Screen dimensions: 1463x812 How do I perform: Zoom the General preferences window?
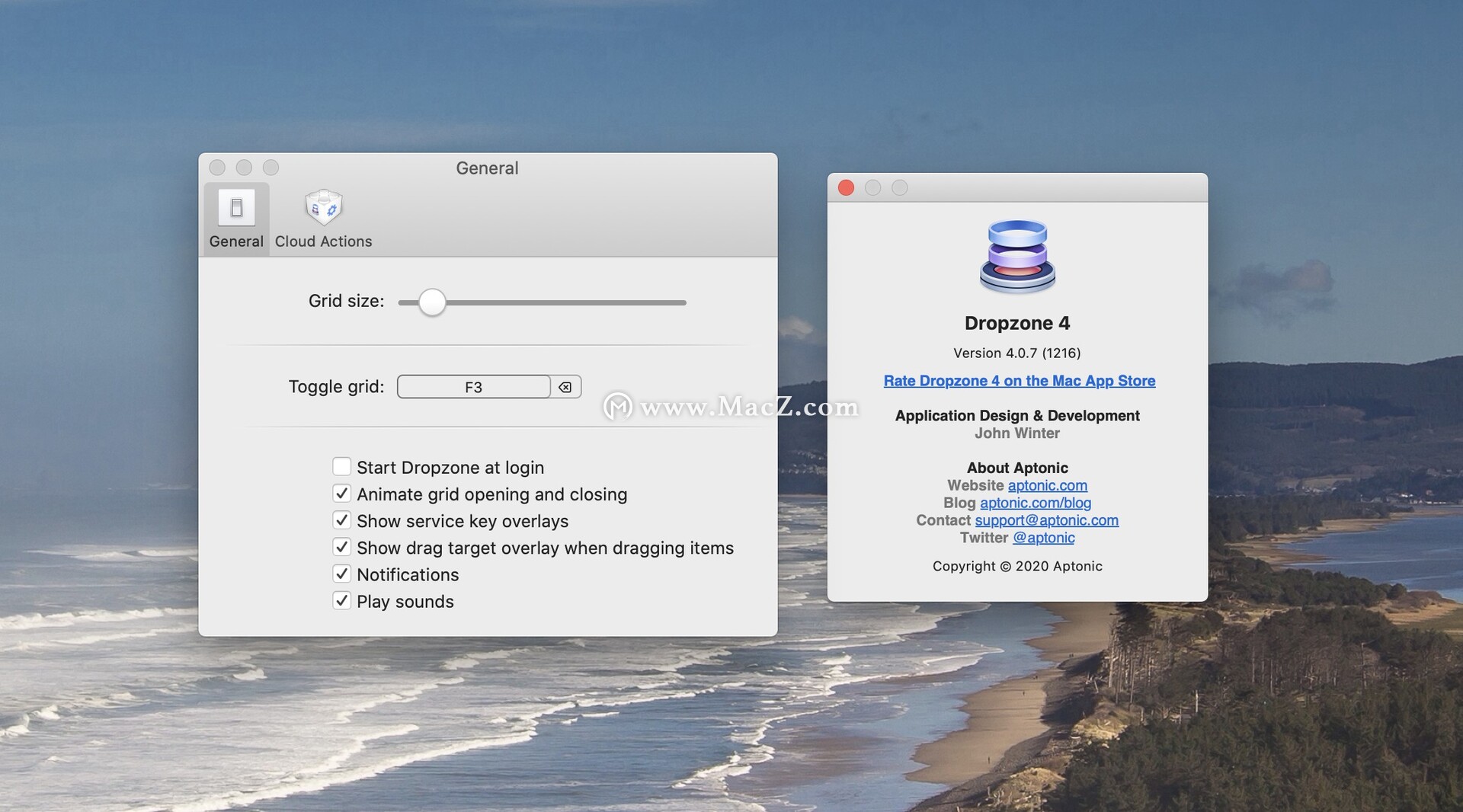[271, 168]
